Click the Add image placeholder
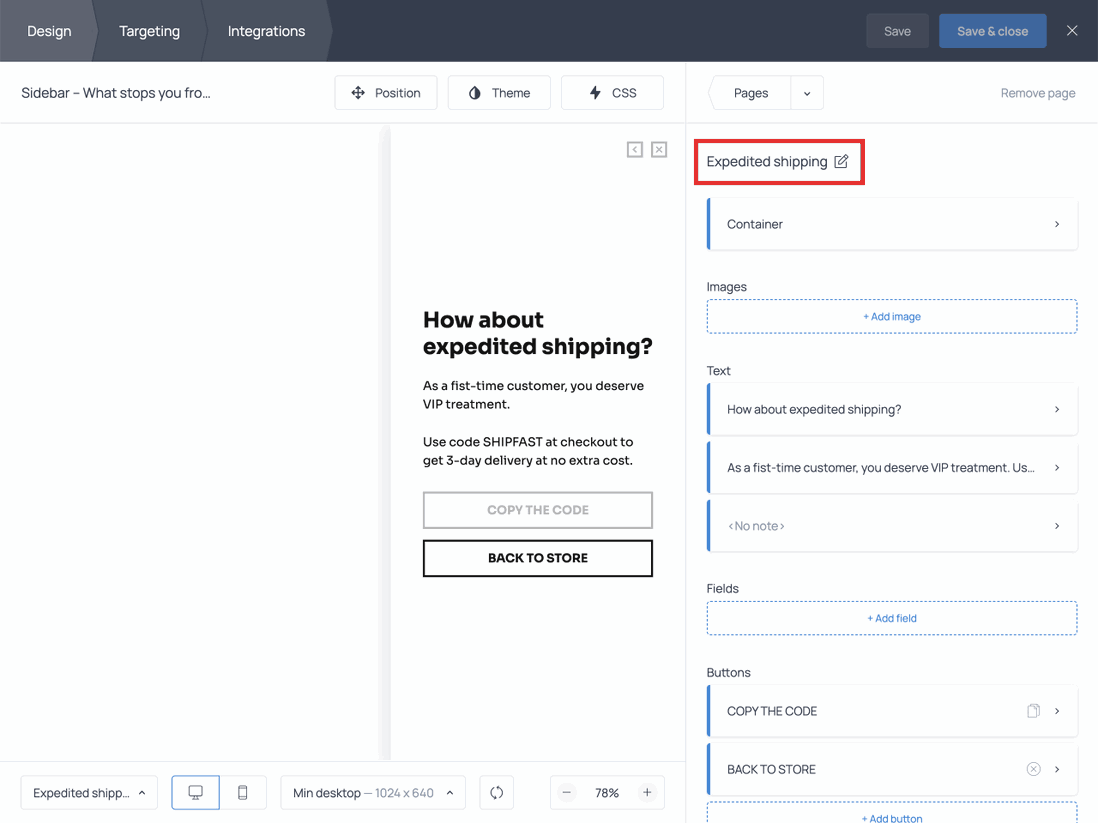1098x823 pixels. (892, 316)
